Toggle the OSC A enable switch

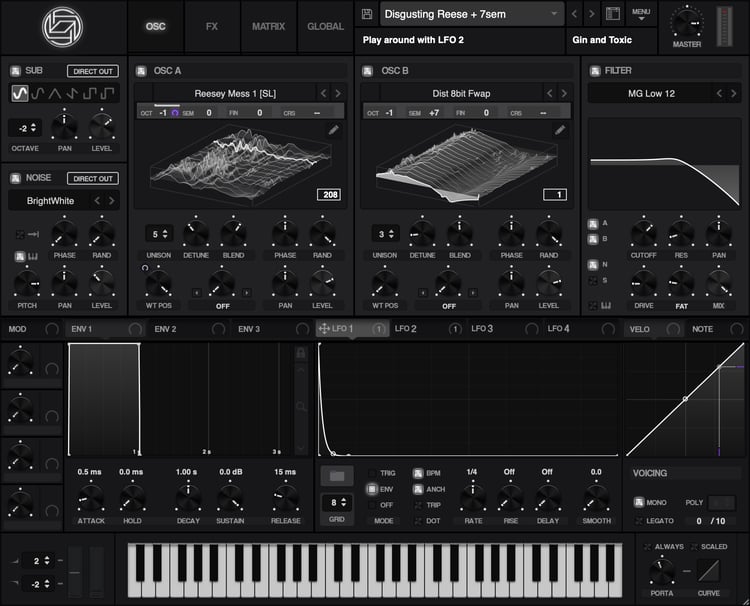tap(141, 71)
